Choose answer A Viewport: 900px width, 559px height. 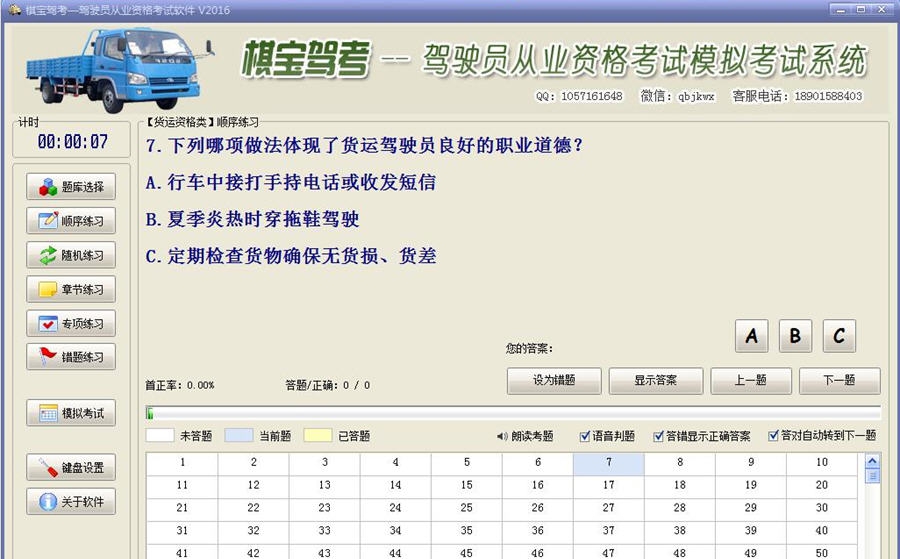751,336
